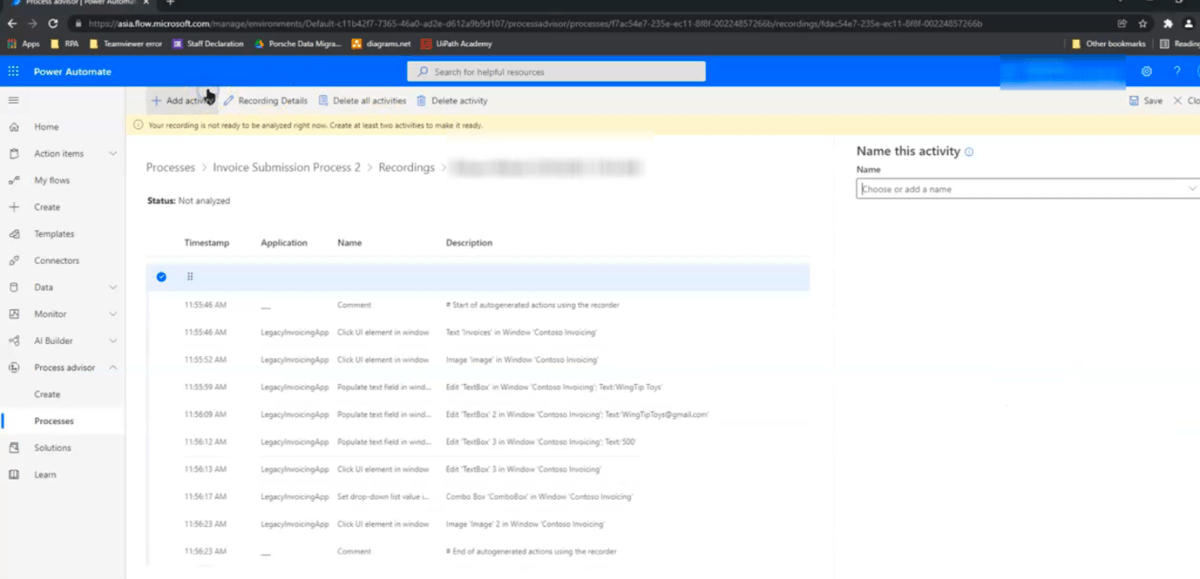Select the Image 'Image 2' description row
This screenshot has width=1200, height=579.
pos(478,523)
